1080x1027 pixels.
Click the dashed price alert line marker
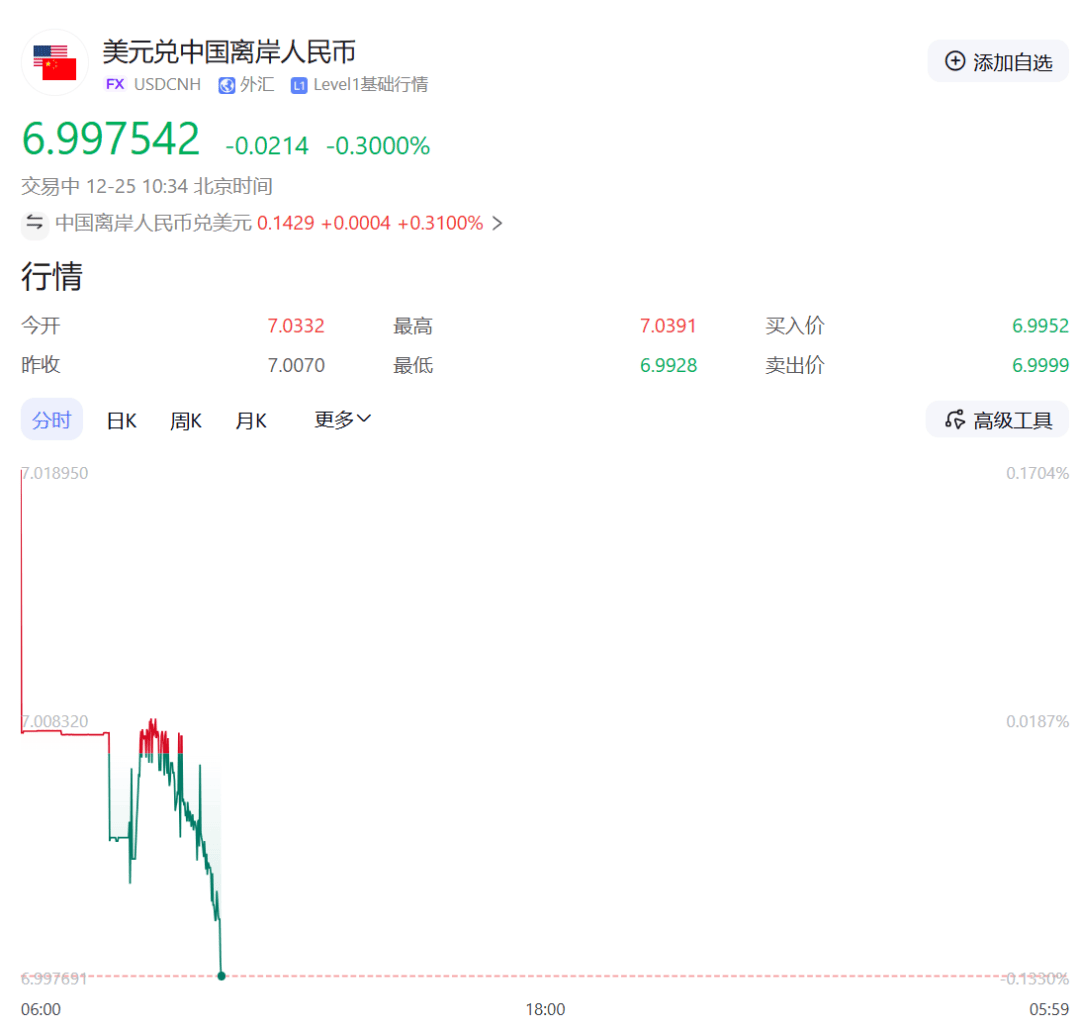[x=600, y=975]
